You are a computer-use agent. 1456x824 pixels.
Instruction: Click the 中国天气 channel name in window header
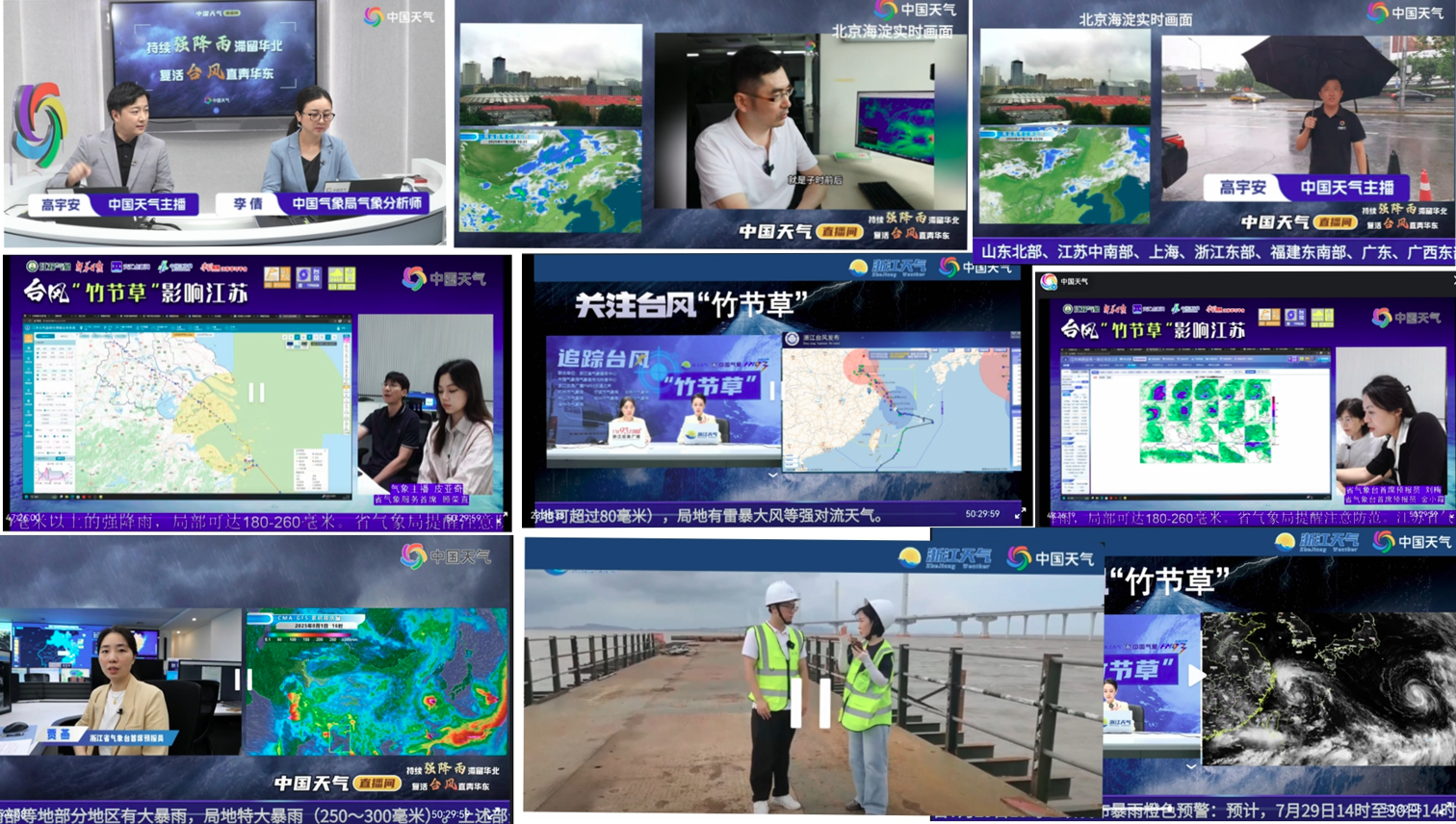click(1075, 281)
